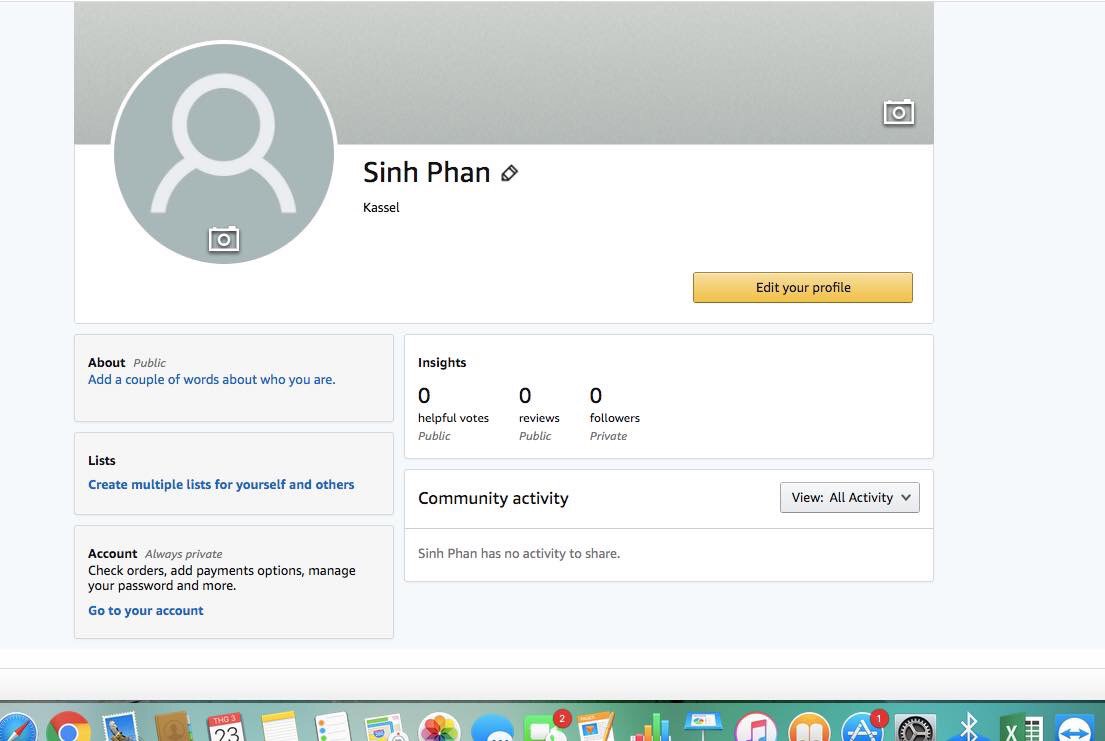Click the Insights heading
This screenshot has width=1105, height=741.
[x=442, y=362]
